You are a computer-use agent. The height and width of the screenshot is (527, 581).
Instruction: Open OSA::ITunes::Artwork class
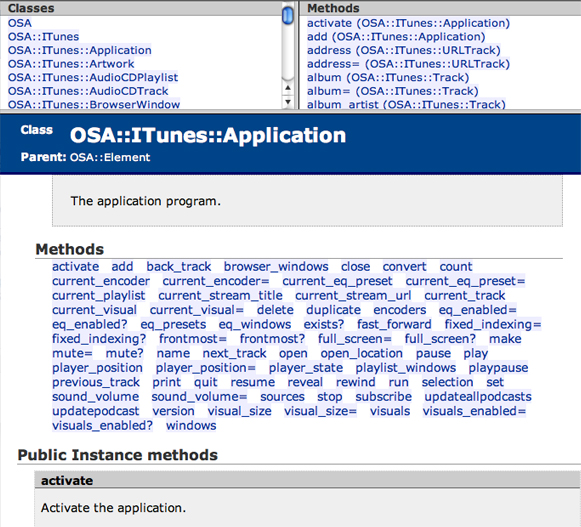point(71,64)
